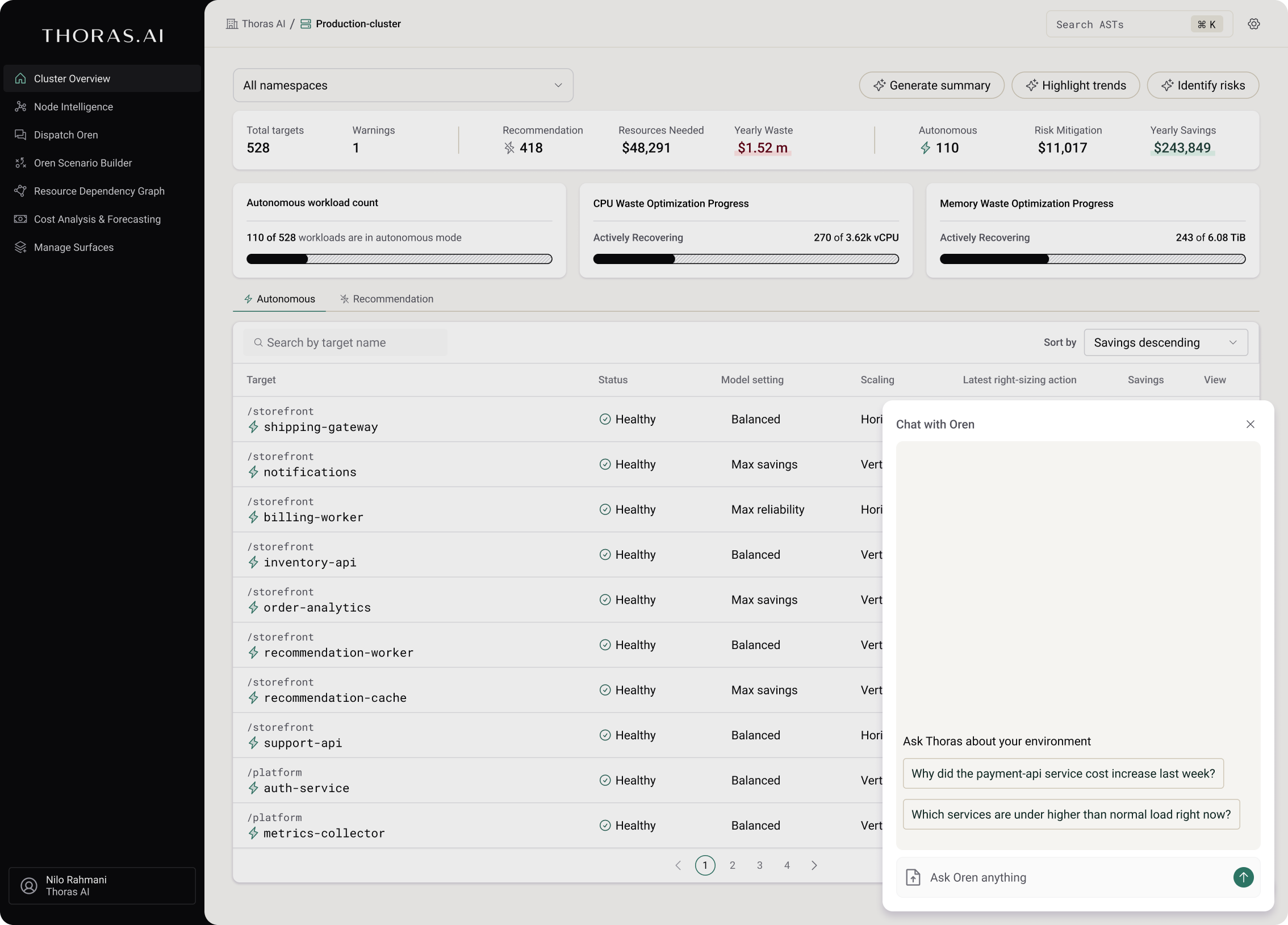Image resolution: width=1288 pixels, height=925 pixels.
Task: Open the metrics-collector target
Action: coord(324,833)
